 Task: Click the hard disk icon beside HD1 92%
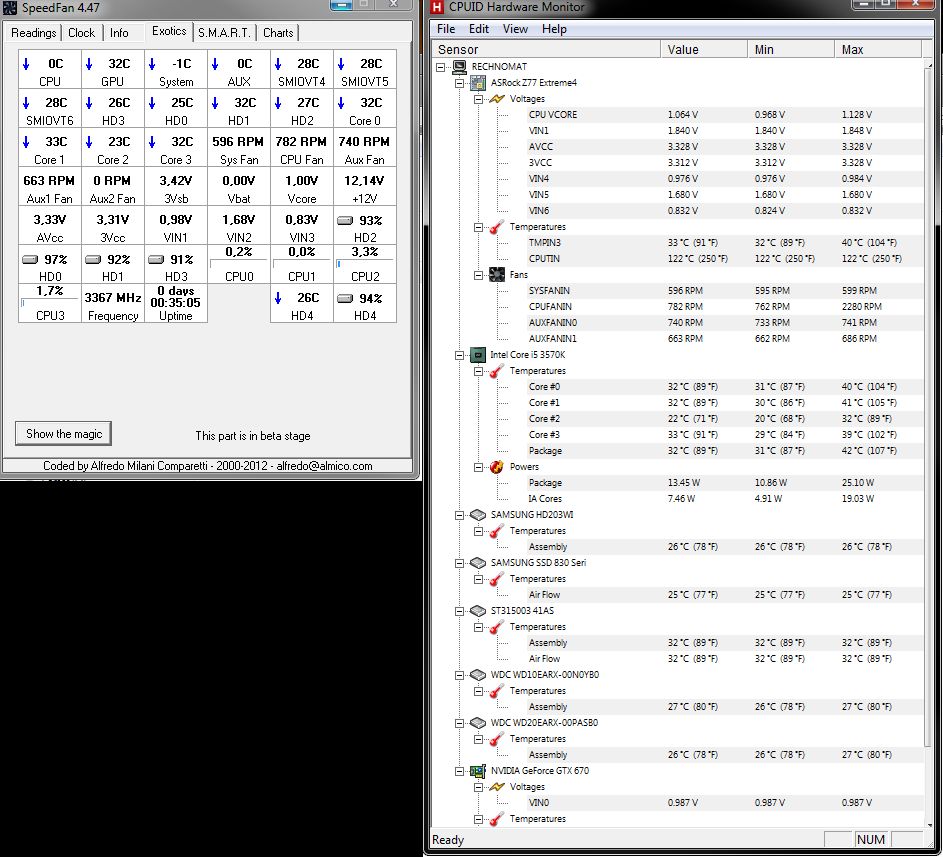point(93,260)
